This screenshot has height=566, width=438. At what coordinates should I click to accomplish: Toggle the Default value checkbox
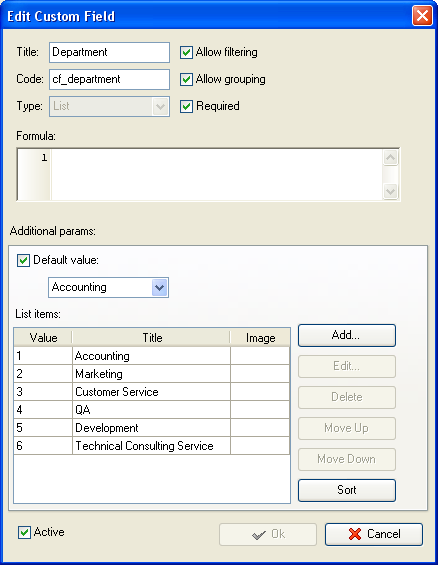point(23,260)
